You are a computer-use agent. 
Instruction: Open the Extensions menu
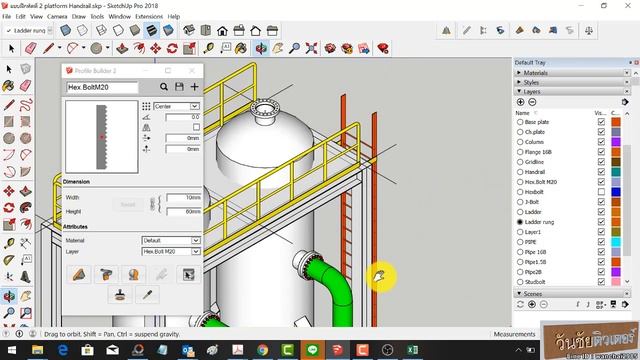[x=149, y=17]
